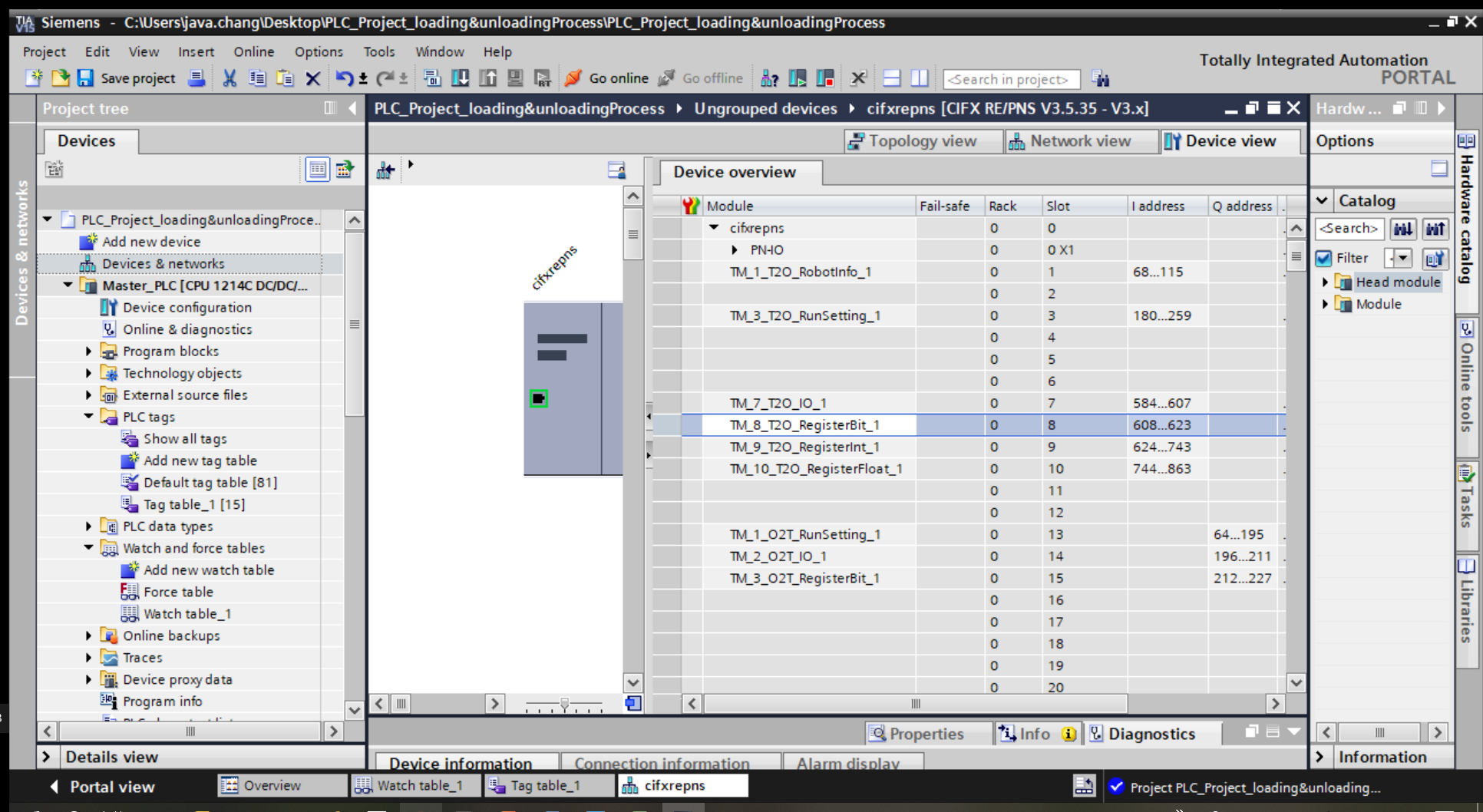The width and height of the screenshot is (1483, 812).
Task: Split editor space horizontally icon
Action: click(x=891, y=78)
